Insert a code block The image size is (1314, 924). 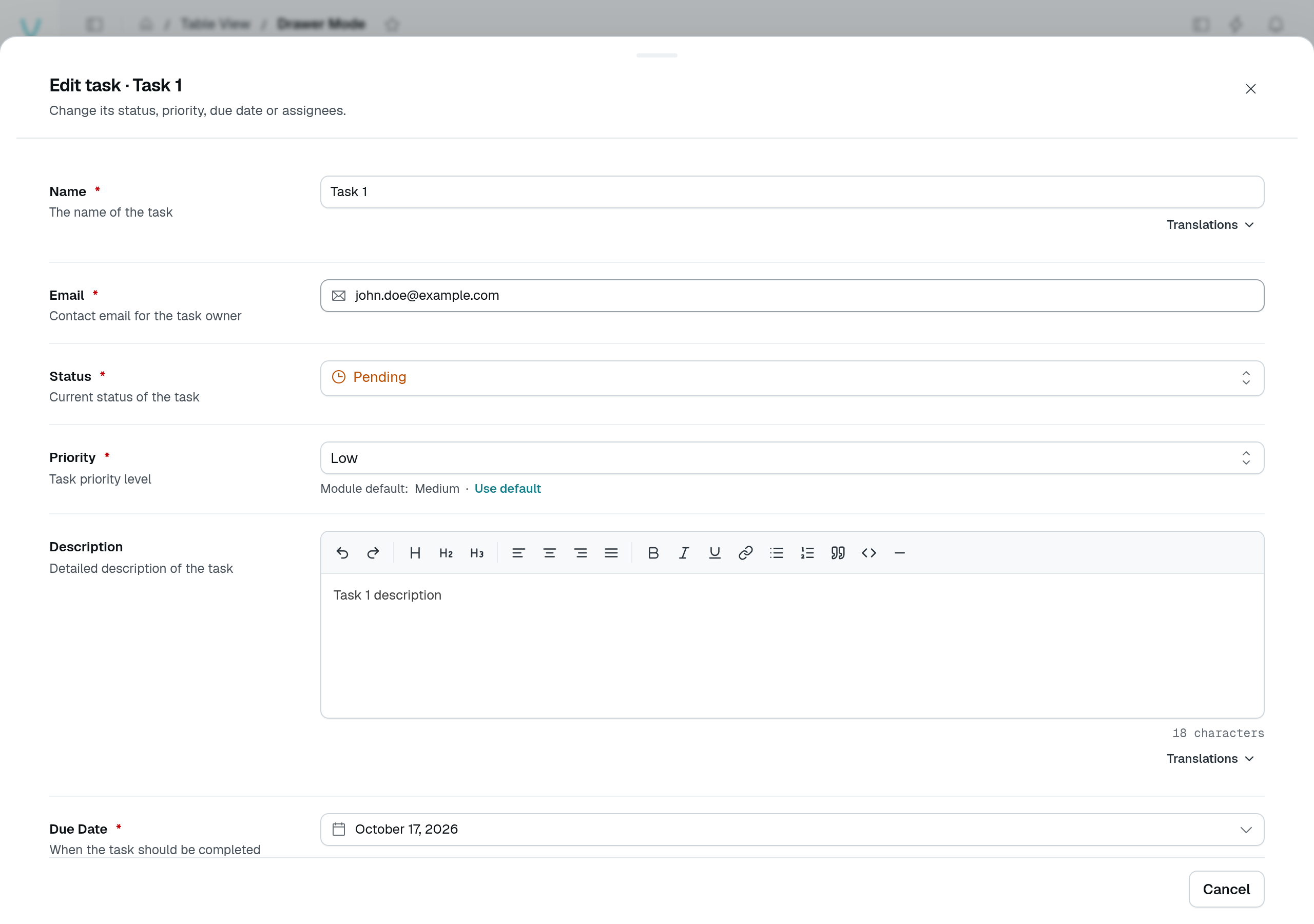(869, 552)
